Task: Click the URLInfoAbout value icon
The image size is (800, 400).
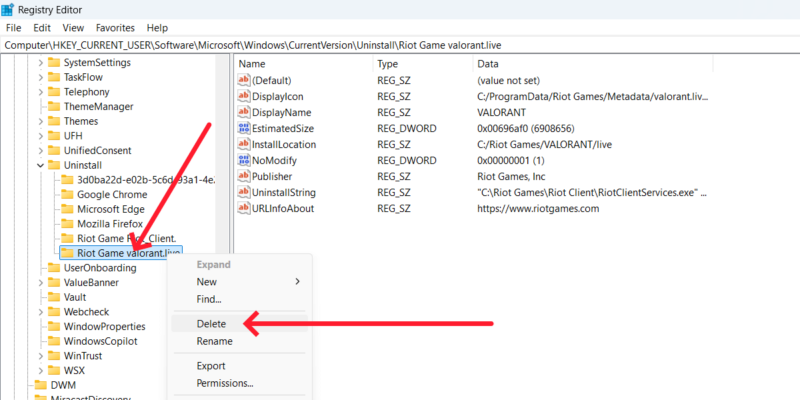Action: 244,209
